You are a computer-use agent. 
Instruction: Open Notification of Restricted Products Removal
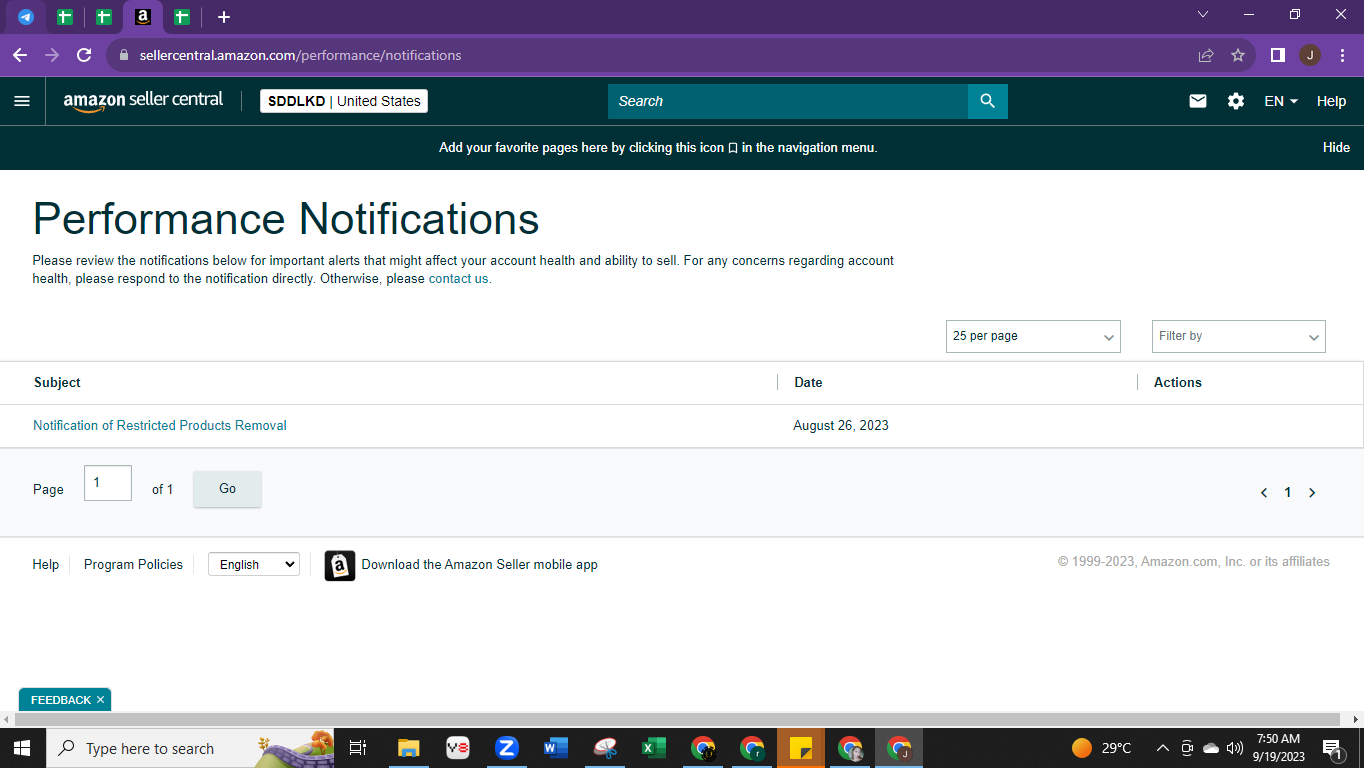tap(160, 425)
